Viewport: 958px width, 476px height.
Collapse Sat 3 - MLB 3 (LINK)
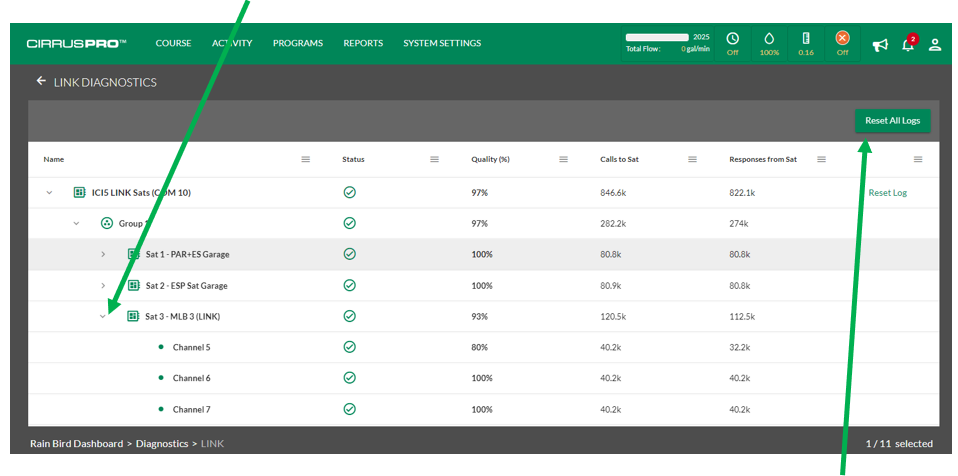pos(103,316)
